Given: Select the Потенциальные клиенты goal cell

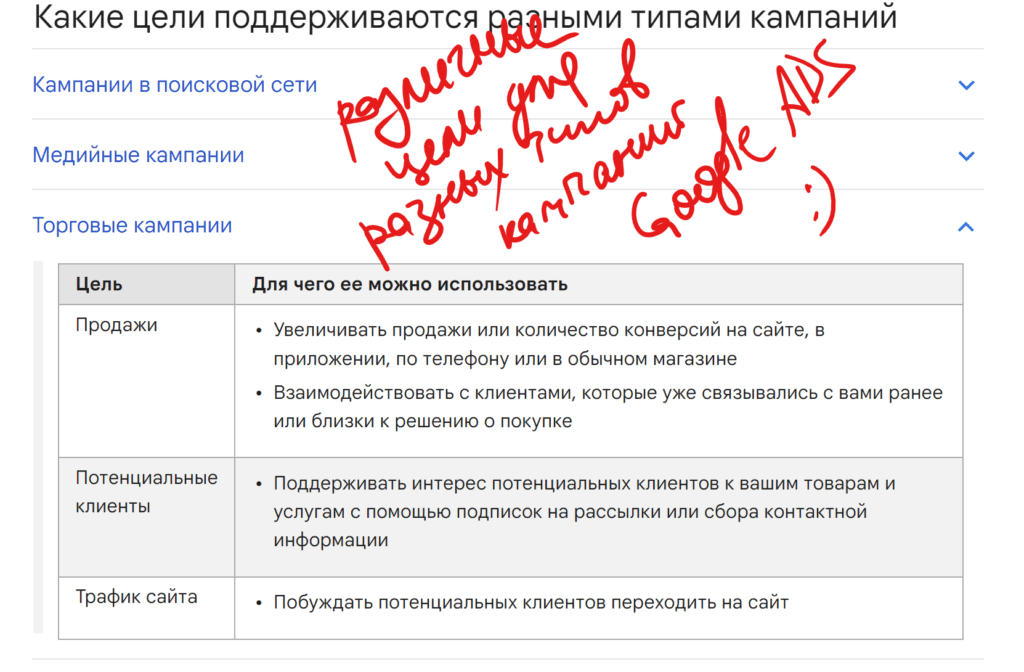Looking at the screenshot, I should [147, 517].
